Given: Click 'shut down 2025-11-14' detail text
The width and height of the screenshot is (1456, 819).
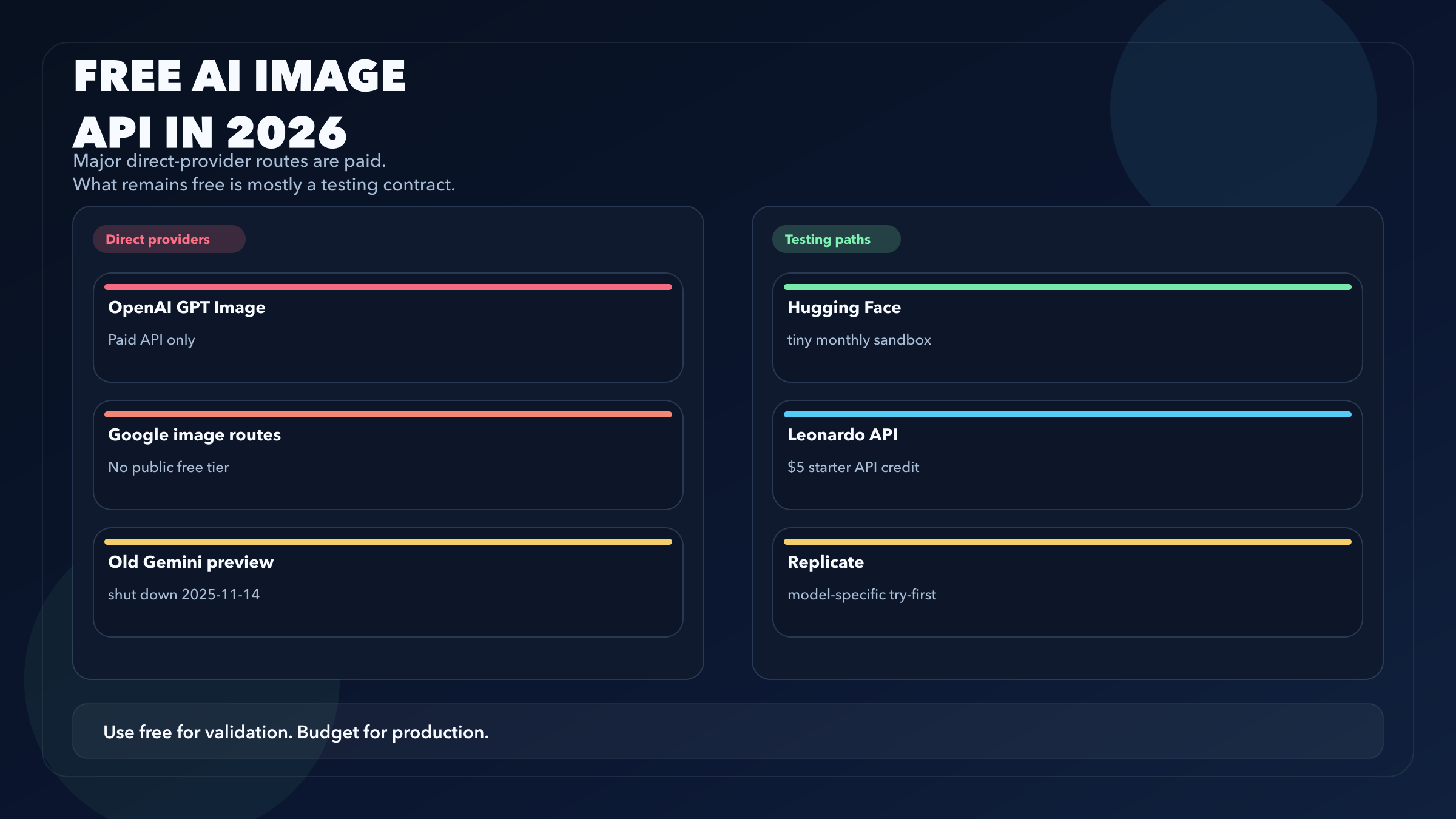Looking at the screenshot, I should pos(184,595).
